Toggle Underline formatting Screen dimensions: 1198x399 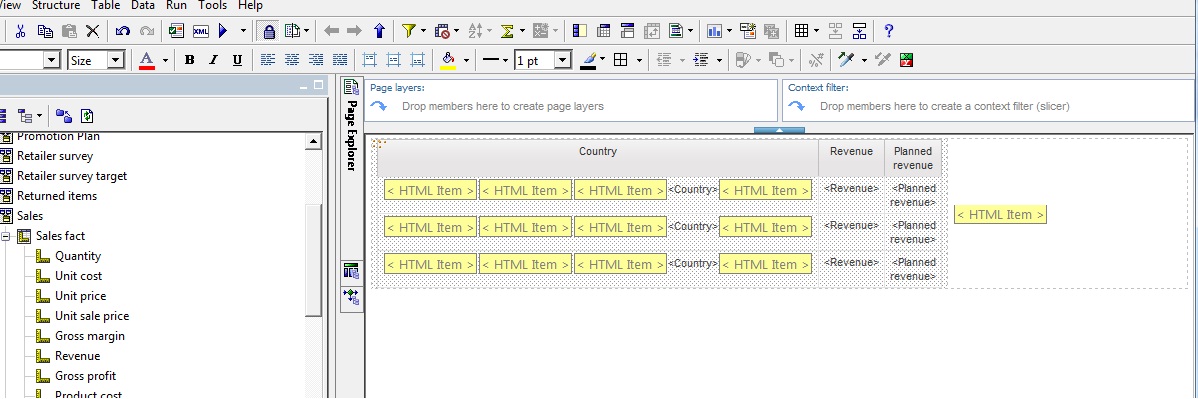pos(237,60)
